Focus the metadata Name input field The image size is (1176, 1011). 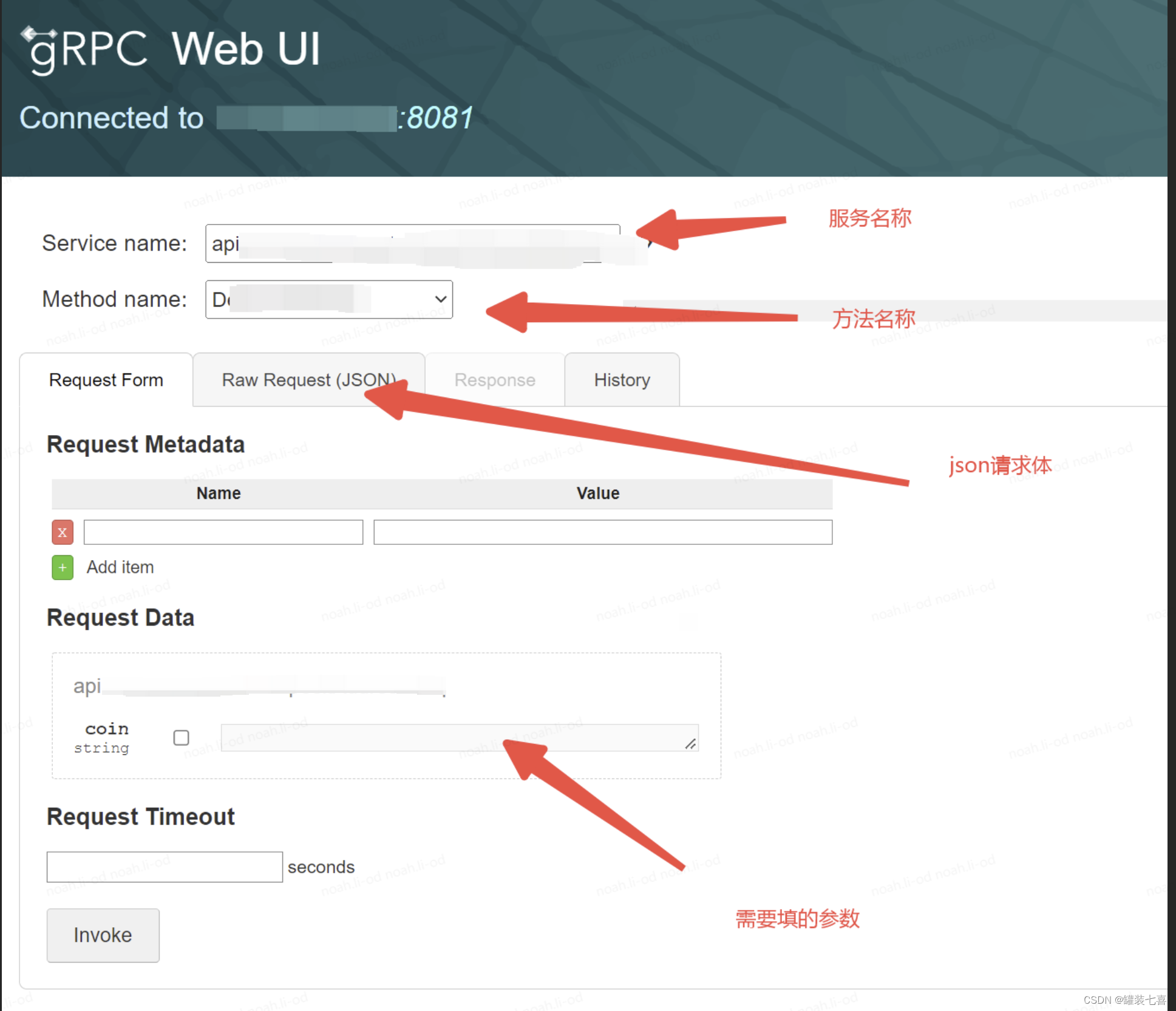tap(222, 532)
